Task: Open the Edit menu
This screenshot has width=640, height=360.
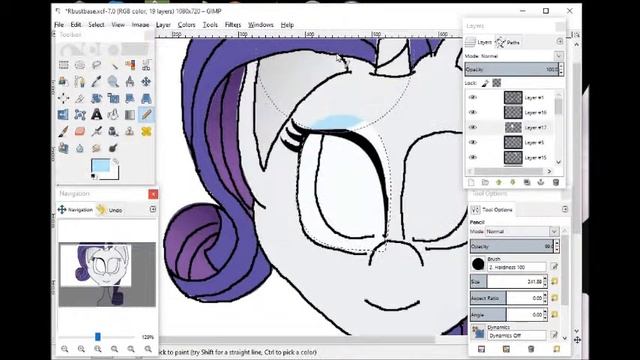Action: [76, 25]
